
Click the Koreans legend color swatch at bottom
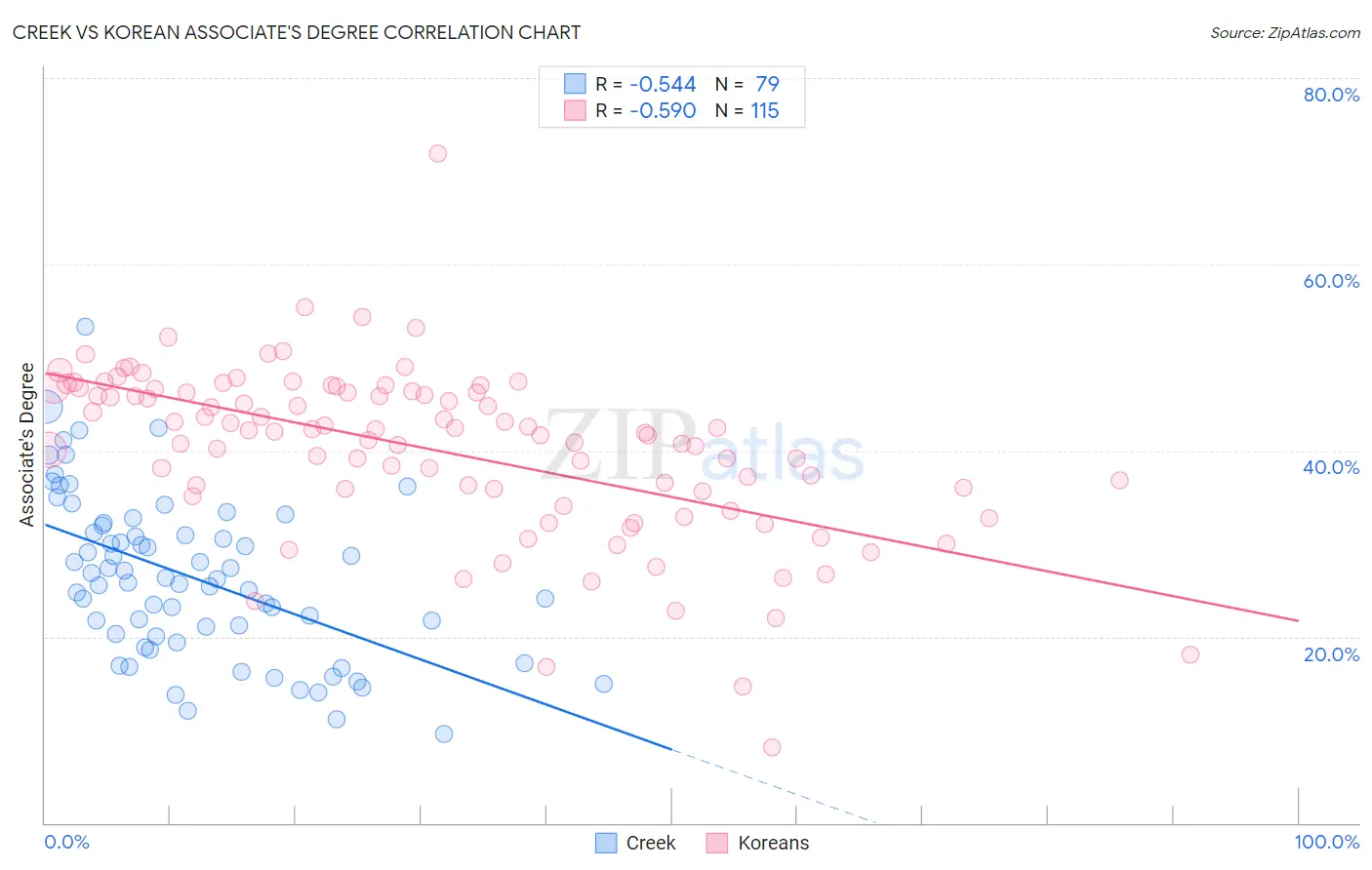(718, 843)
